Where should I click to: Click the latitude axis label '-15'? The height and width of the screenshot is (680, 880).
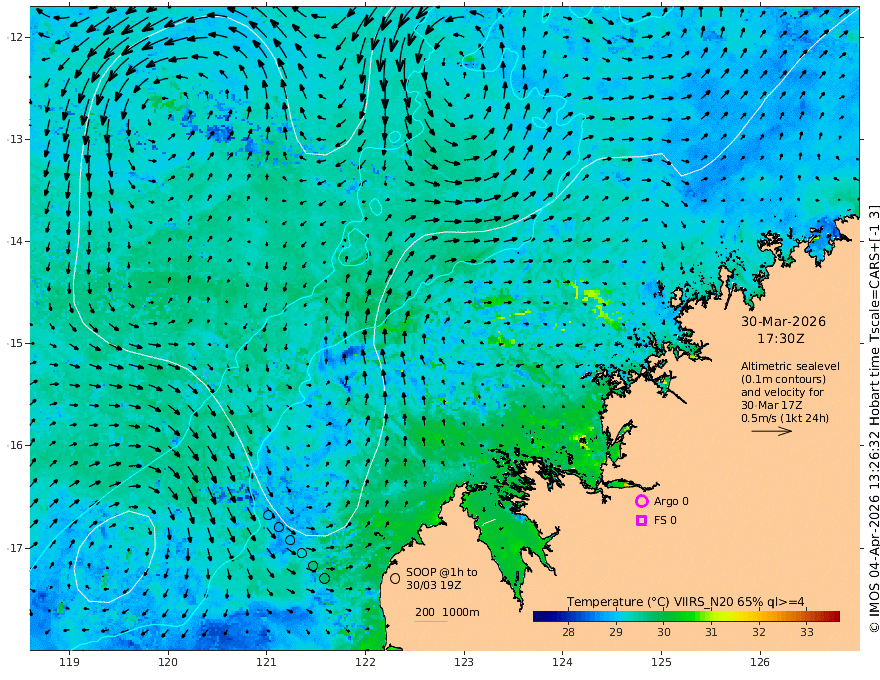[14, 343]
